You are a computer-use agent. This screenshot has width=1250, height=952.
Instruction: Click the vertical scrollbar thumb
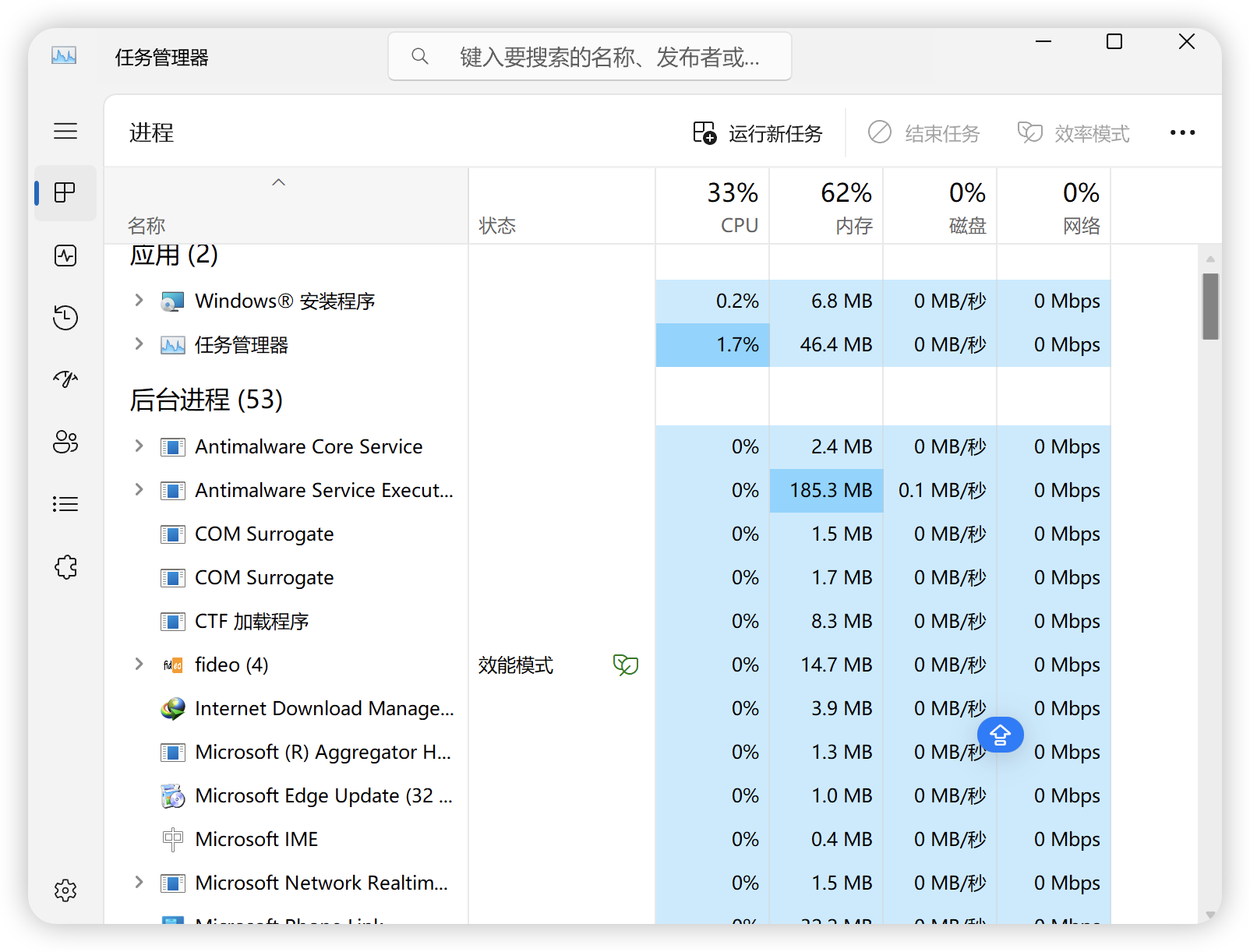click(1210, 307)
